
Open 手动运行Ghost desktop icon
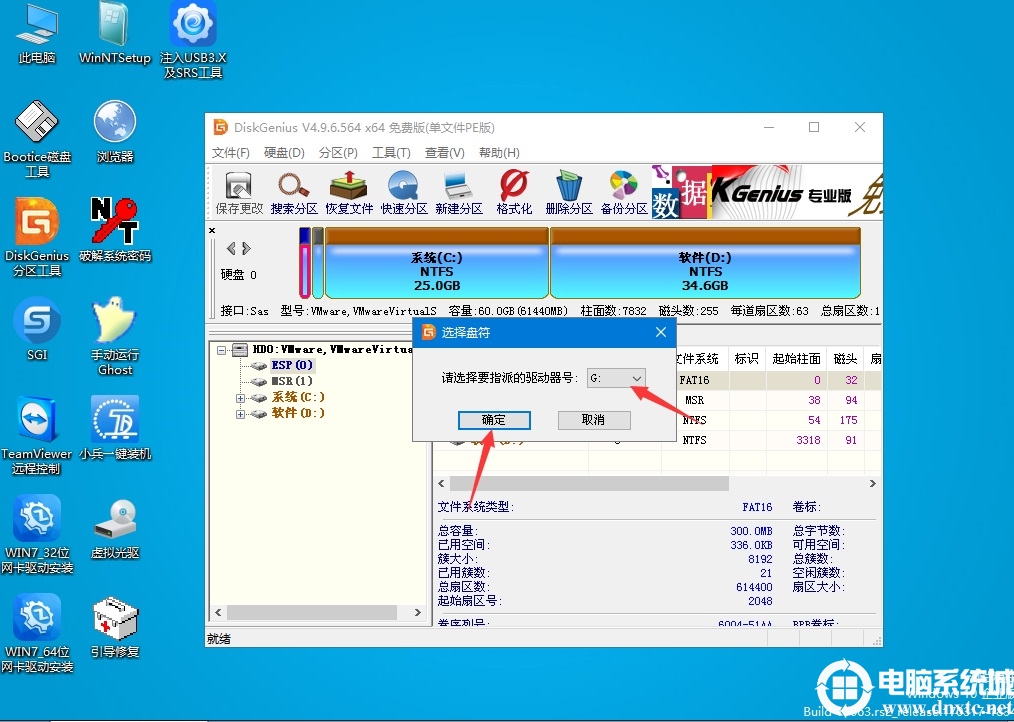tap(114, 337)
